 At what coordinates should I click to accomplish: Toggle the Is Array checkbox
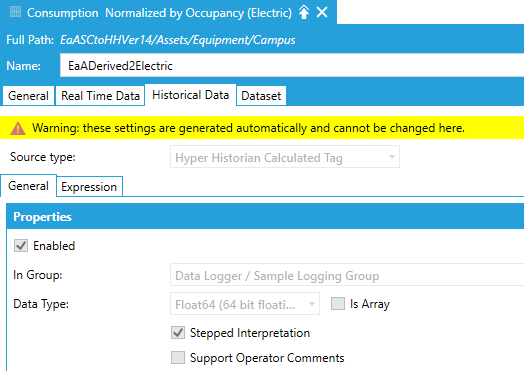[x=338, y=304]
